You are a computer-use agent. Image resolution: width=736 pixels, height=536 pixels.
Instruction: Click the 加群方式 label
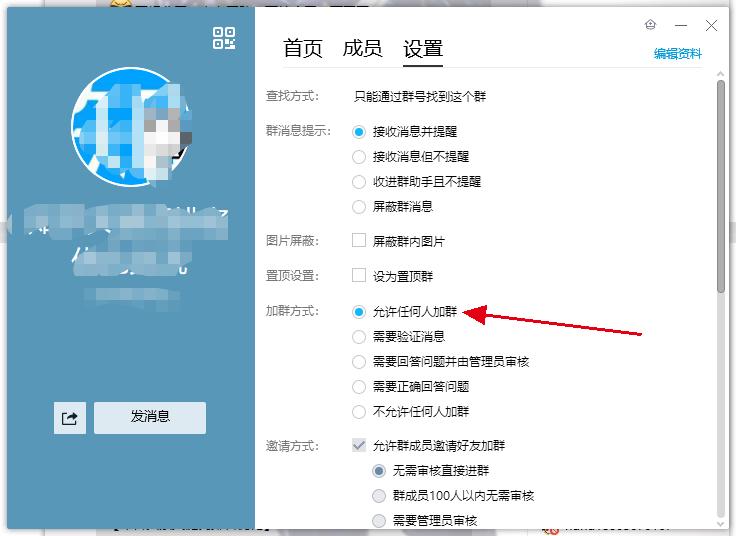tap(292, 311)
